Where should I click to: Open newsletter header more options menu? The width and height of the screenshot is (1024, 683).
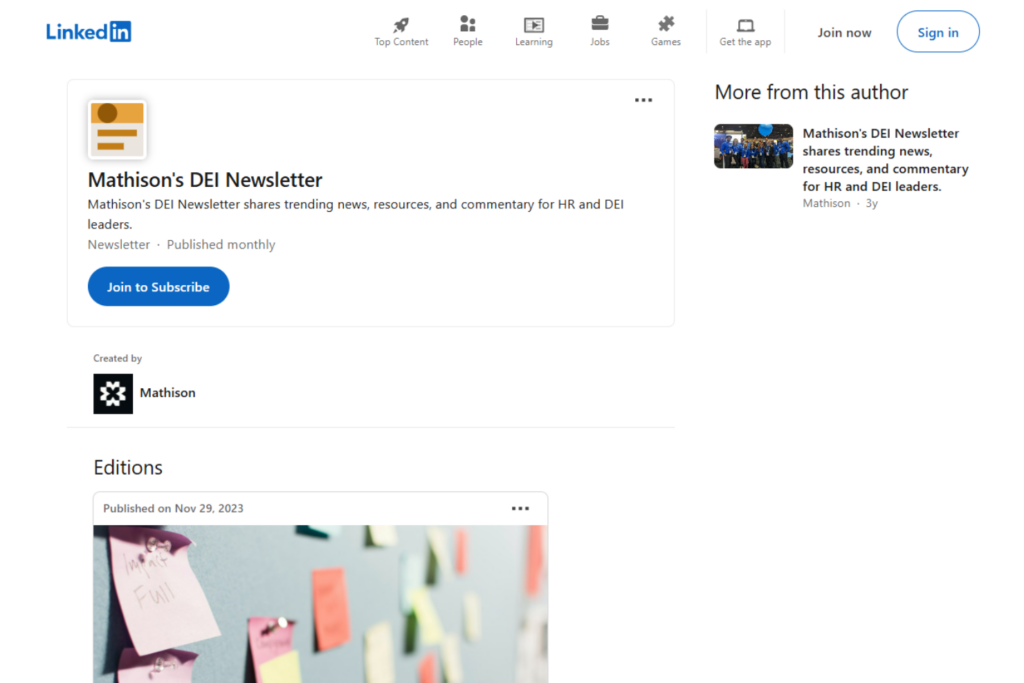point(643,100)
